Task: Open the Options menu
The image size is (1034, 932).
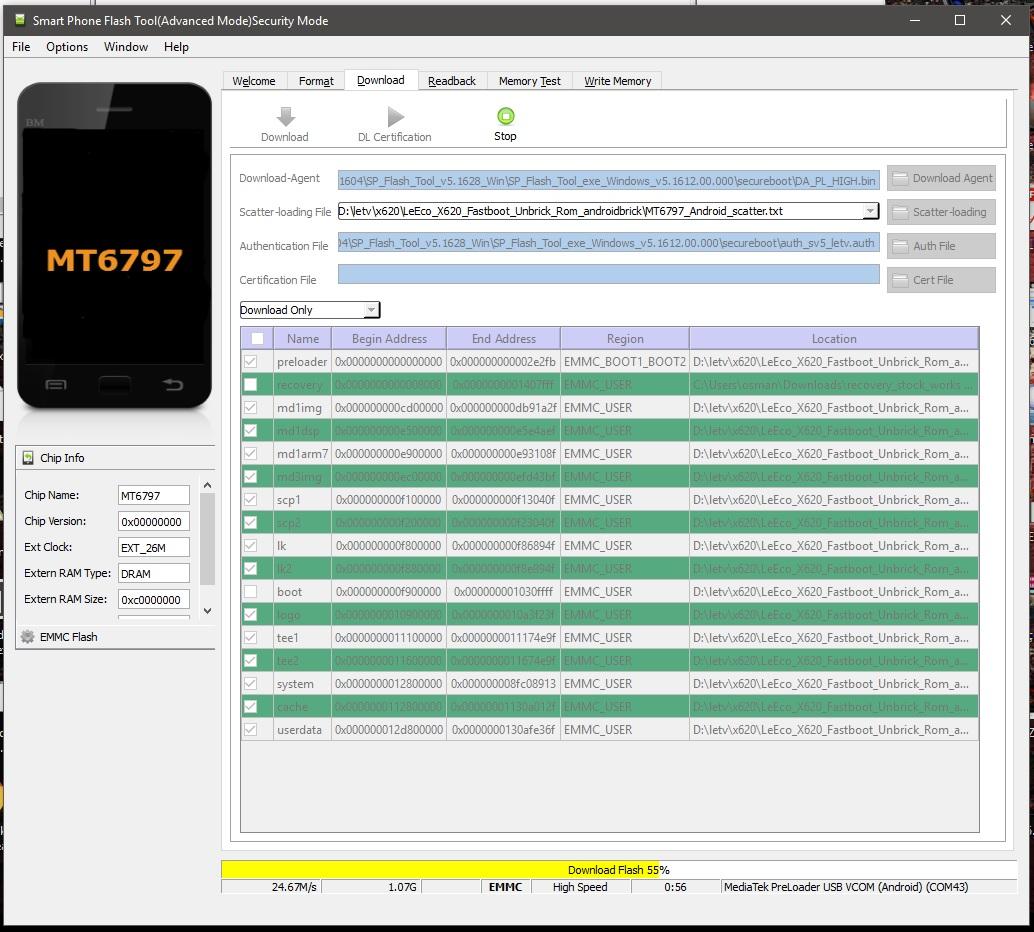Action: (x=67, y=47)
